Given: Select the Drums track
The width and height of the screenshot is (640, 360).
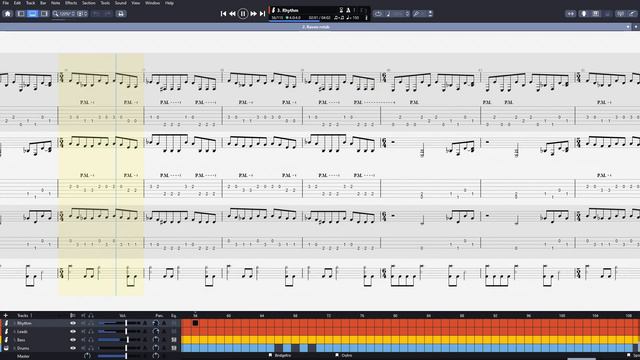Looking at the screenshot, I should point(23,348).
